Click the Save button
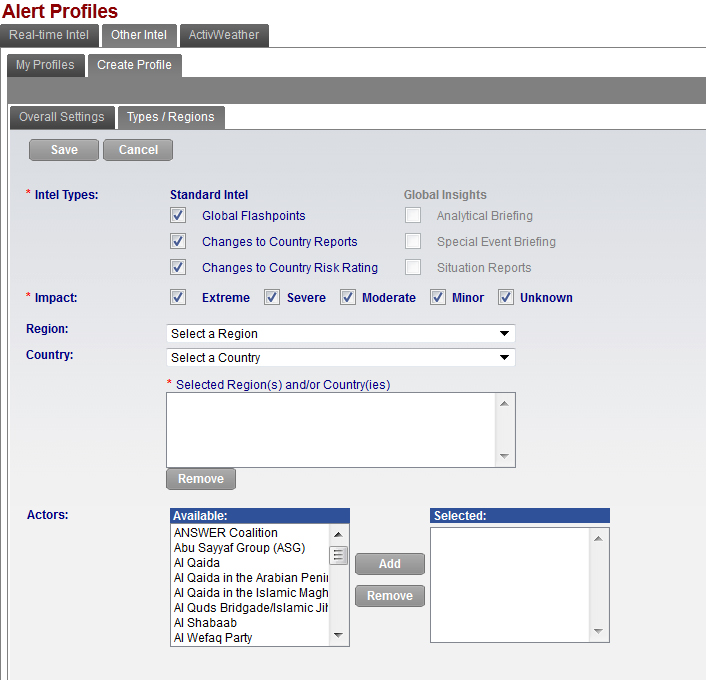This screenshot has height=680, width=706. click(x=64, y=150)
